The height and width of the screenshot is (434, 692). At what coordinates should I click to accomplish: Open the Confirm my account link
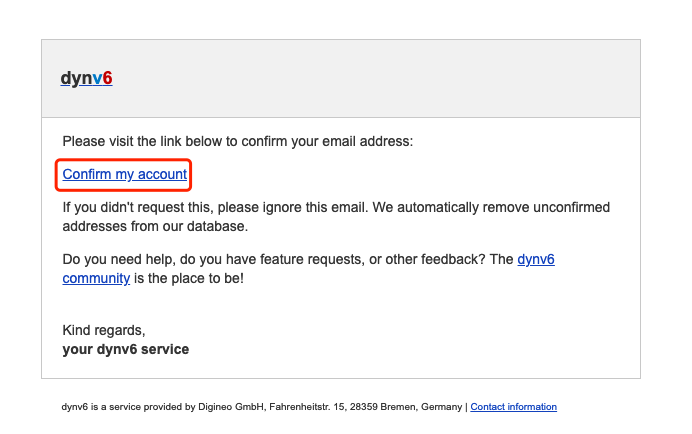pos(124,174)
